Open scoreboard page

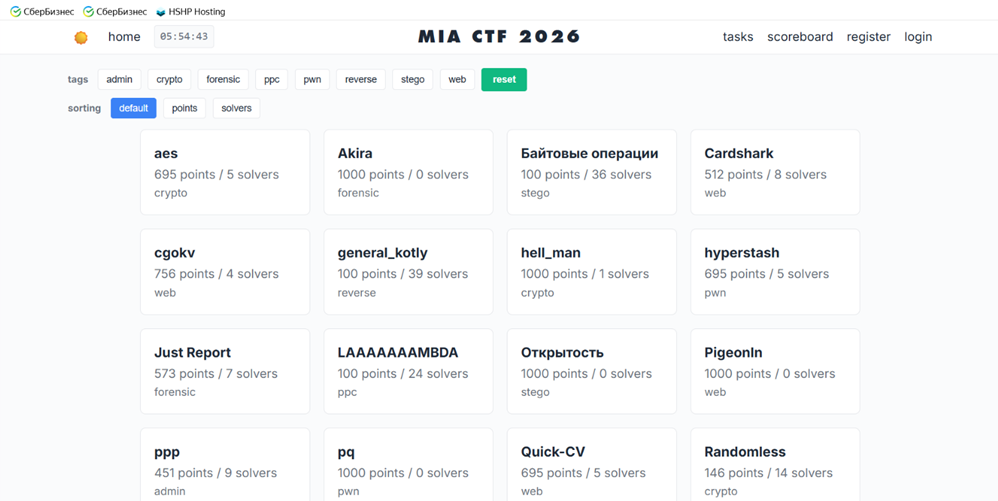click(800, 37)
